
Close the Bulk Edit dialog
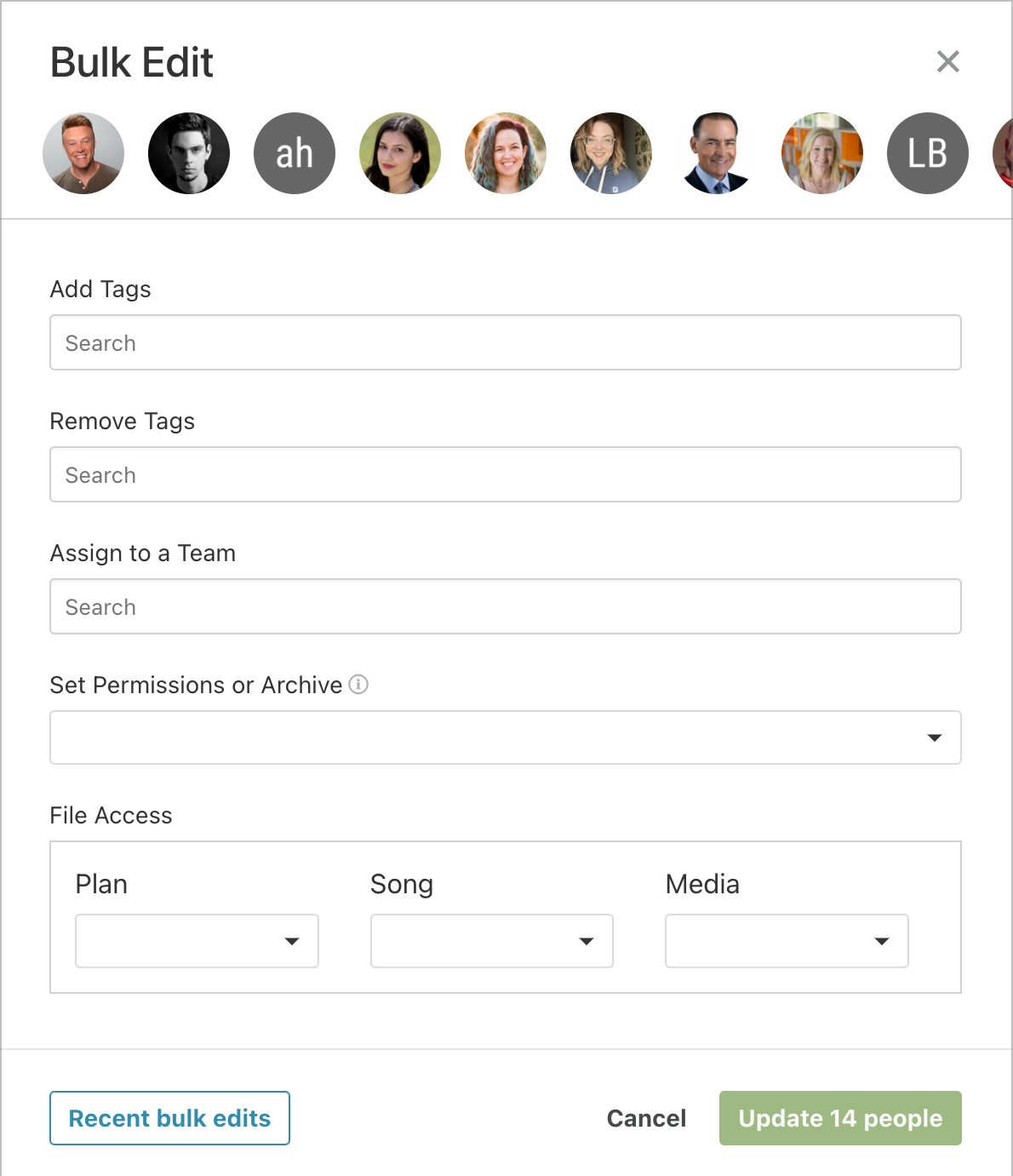(x=948, y=61)
